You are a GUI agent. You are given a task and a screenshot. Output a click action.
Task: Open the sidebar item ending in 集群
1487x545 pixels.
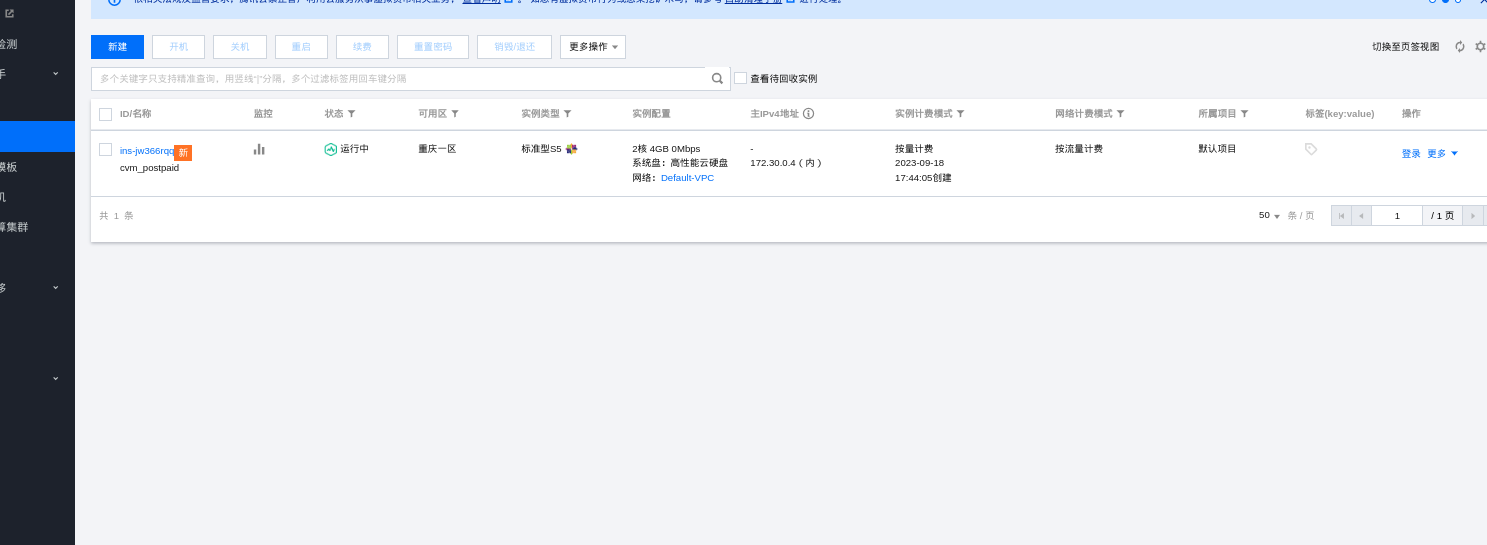click(x=14, y=227)
